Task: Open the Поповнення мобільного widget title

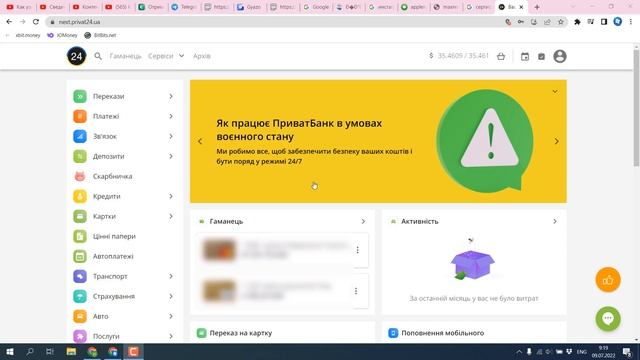Action: coord(442,333)
